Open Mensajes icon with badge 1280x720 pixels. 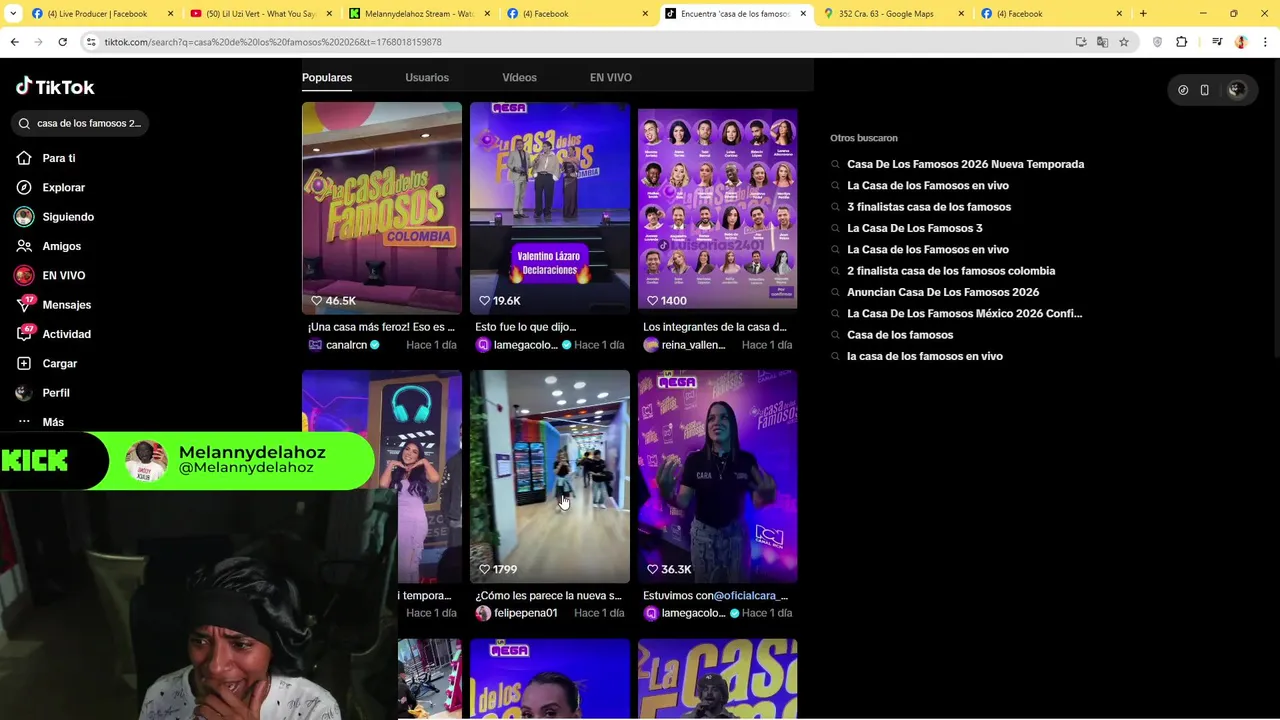click(24, 304)
